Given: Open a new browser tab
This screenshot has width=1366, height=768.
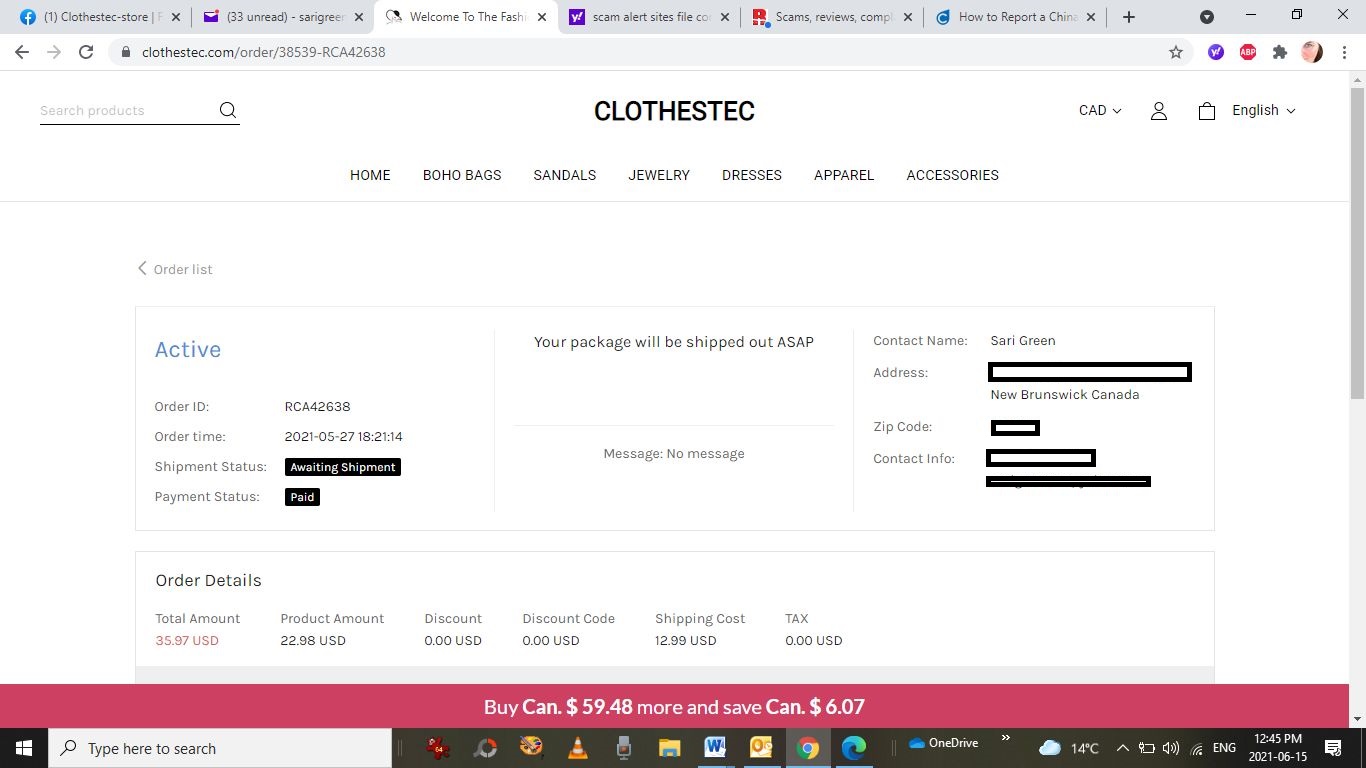Looking at the screenshot, I should point(1129,17).
